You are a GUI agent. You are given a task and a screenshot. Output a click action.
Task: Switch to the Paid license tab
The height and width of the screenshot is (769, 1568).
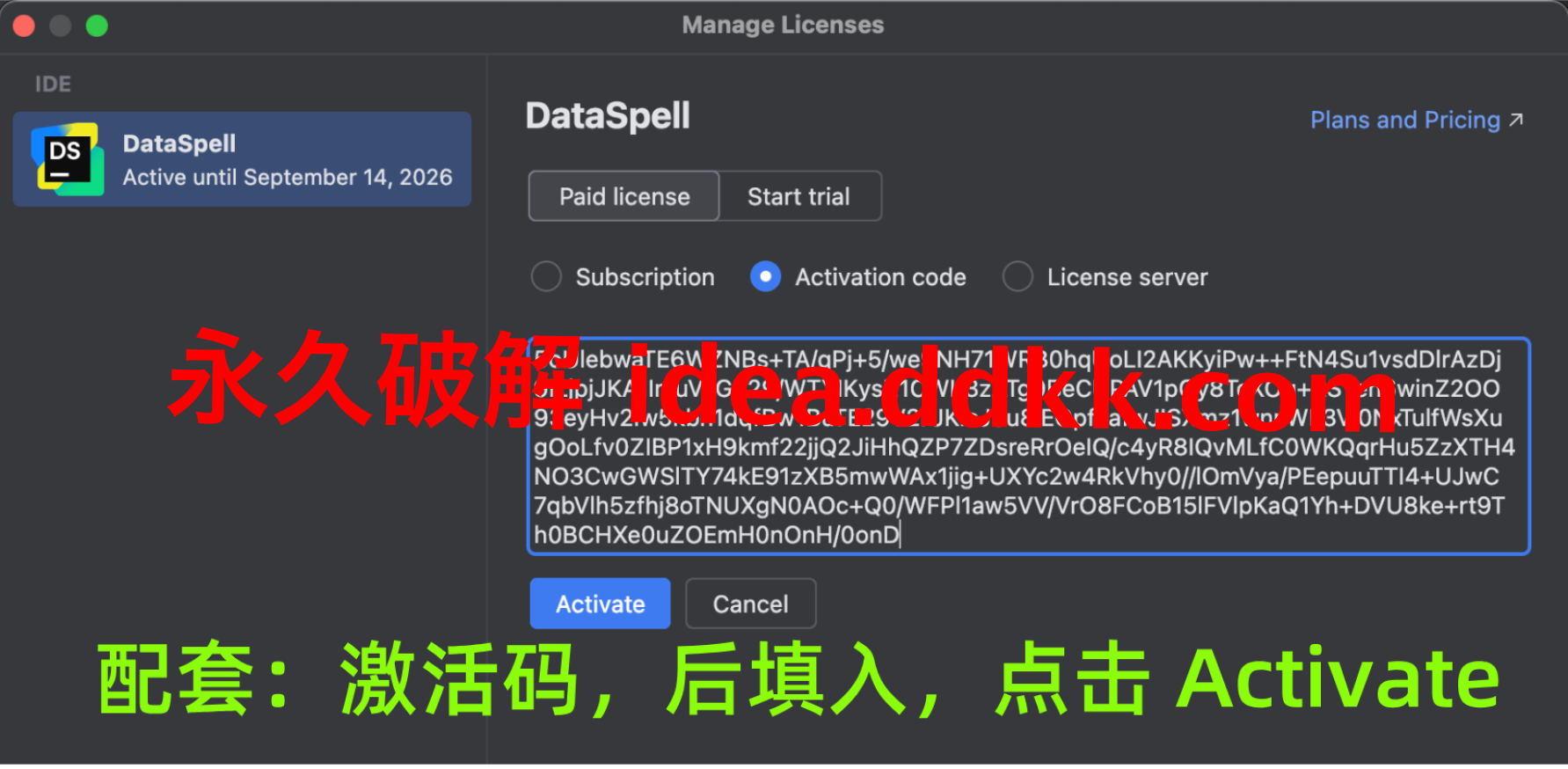coord(624,196)
